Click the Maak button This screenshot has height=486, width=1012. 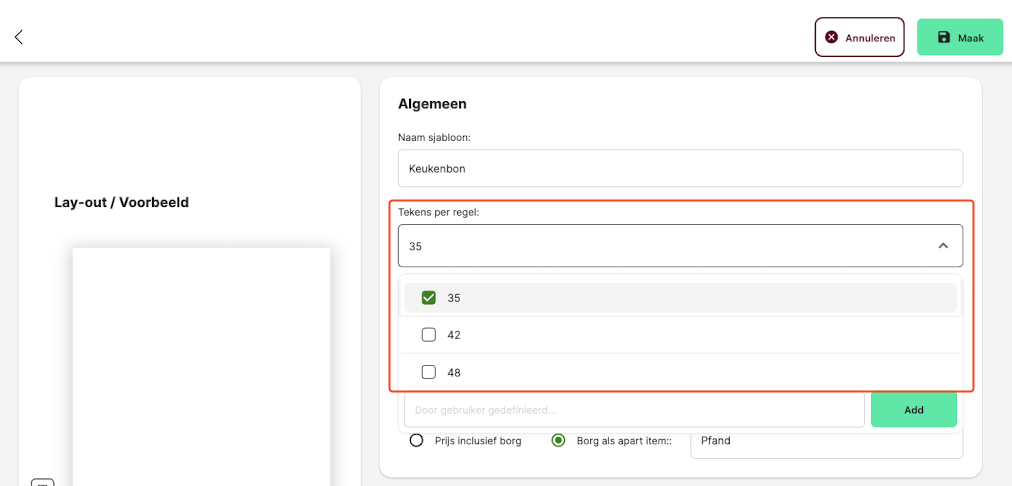tap(960, 37)
